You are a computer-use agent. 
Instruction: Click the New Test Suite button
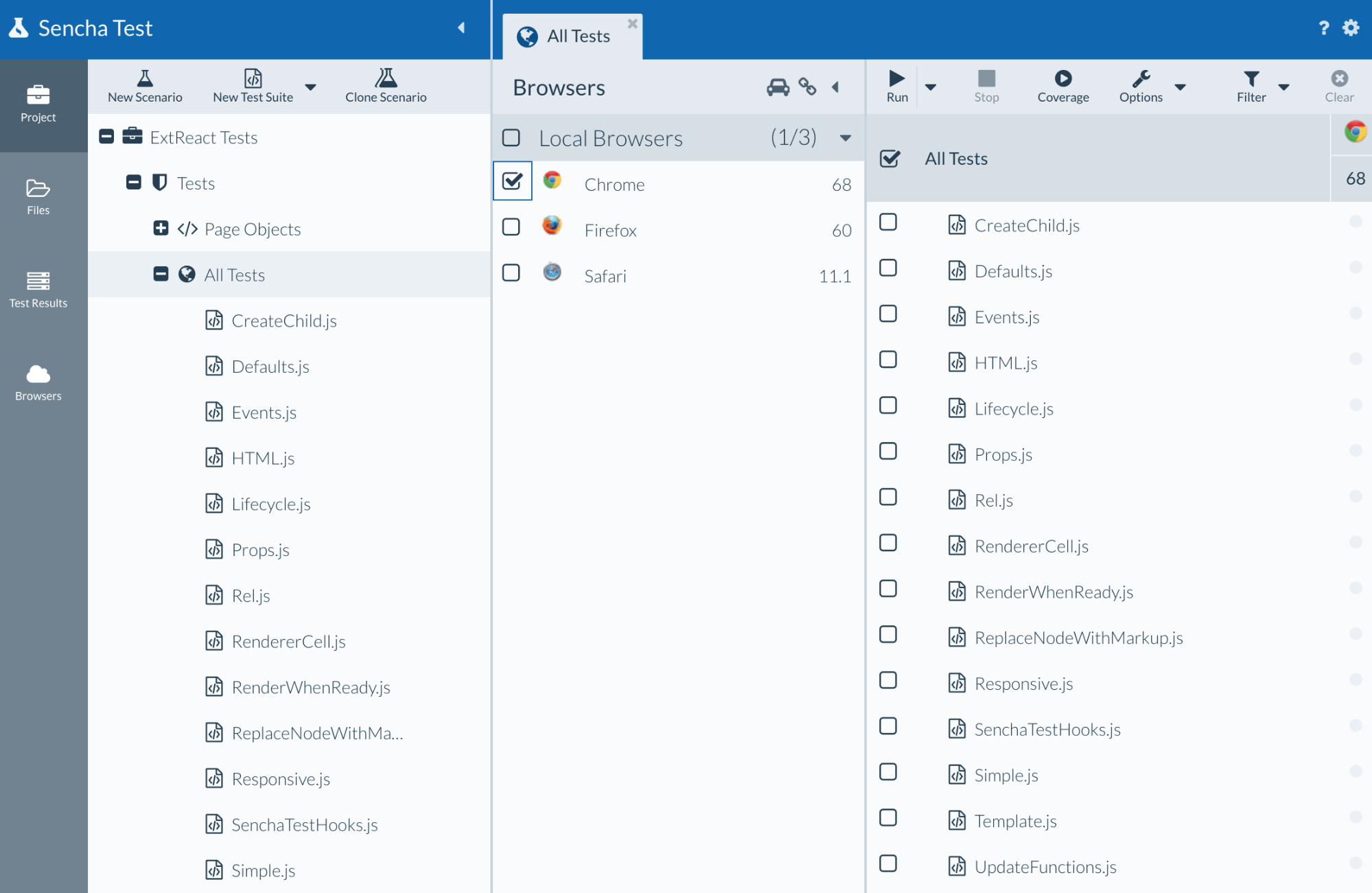pyautogui.click(x=253, y=86)
